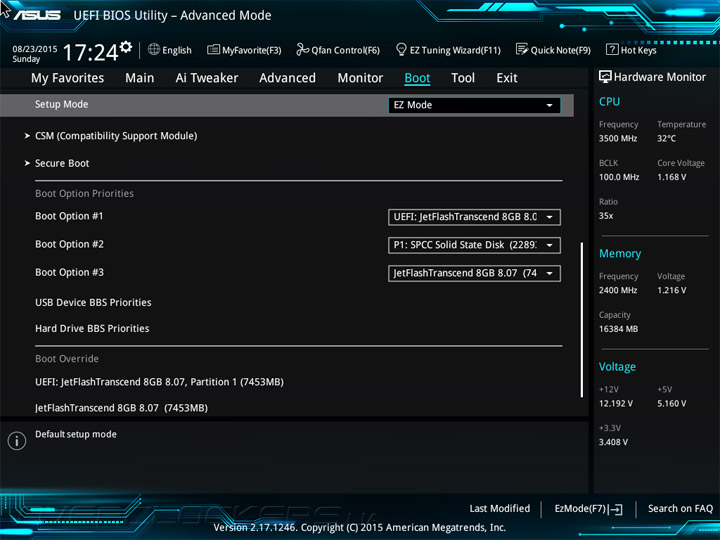Viewport: 720px width, 540px height.
Task: Open Hard Drive BBS Priorities
Action: coord(92,328)
